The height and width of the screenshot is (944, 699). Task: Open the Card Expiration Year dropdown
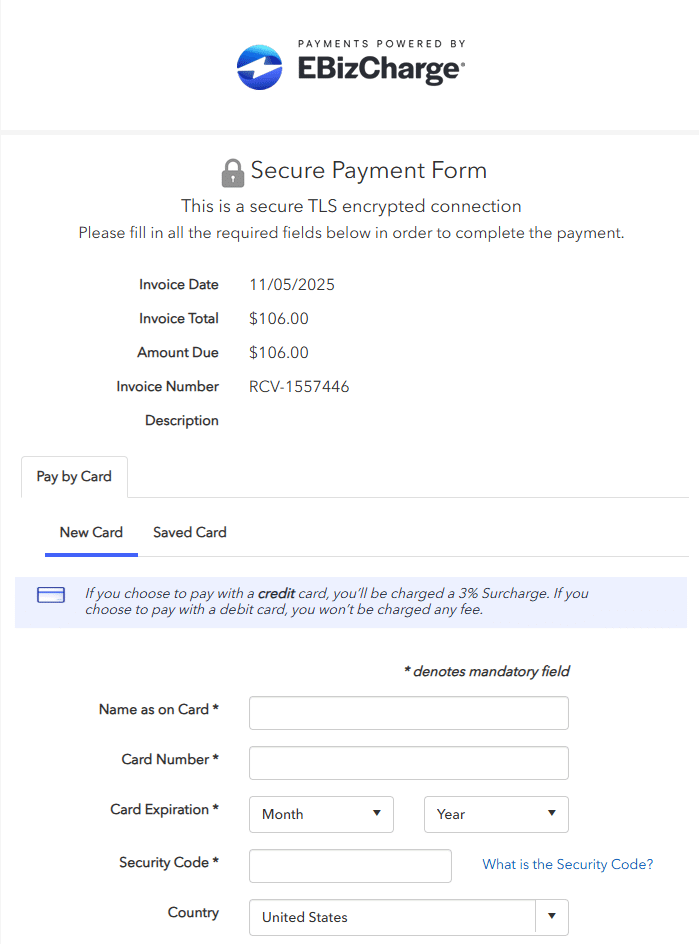tap(496, 814)
